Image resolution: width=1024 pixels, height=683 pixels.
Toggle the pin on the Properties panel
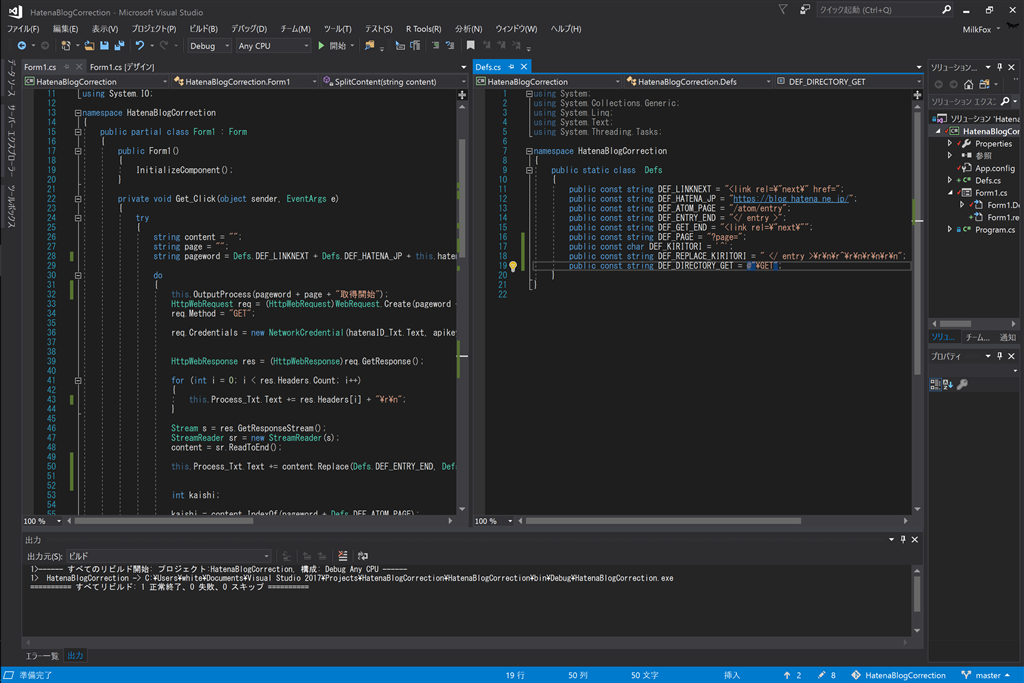point(999,356)
